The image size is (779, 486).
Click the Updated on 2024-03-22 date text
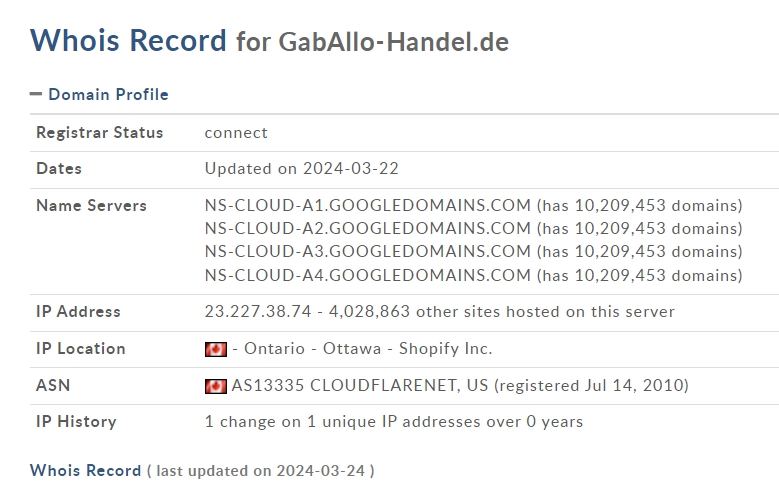point(302,168)
